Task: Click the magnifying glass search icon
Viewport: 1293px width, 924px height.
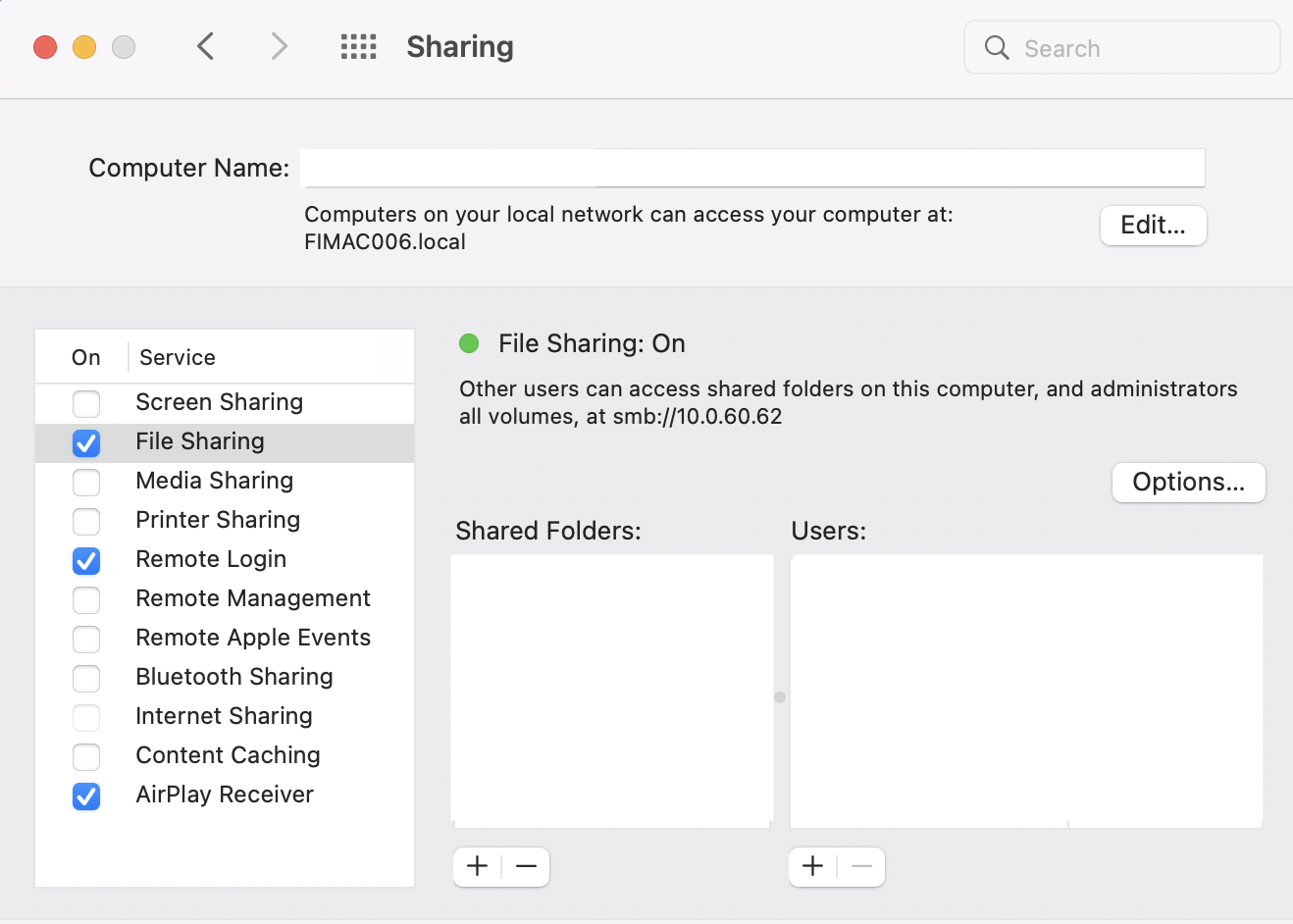Action: click(x=997, y=48)
